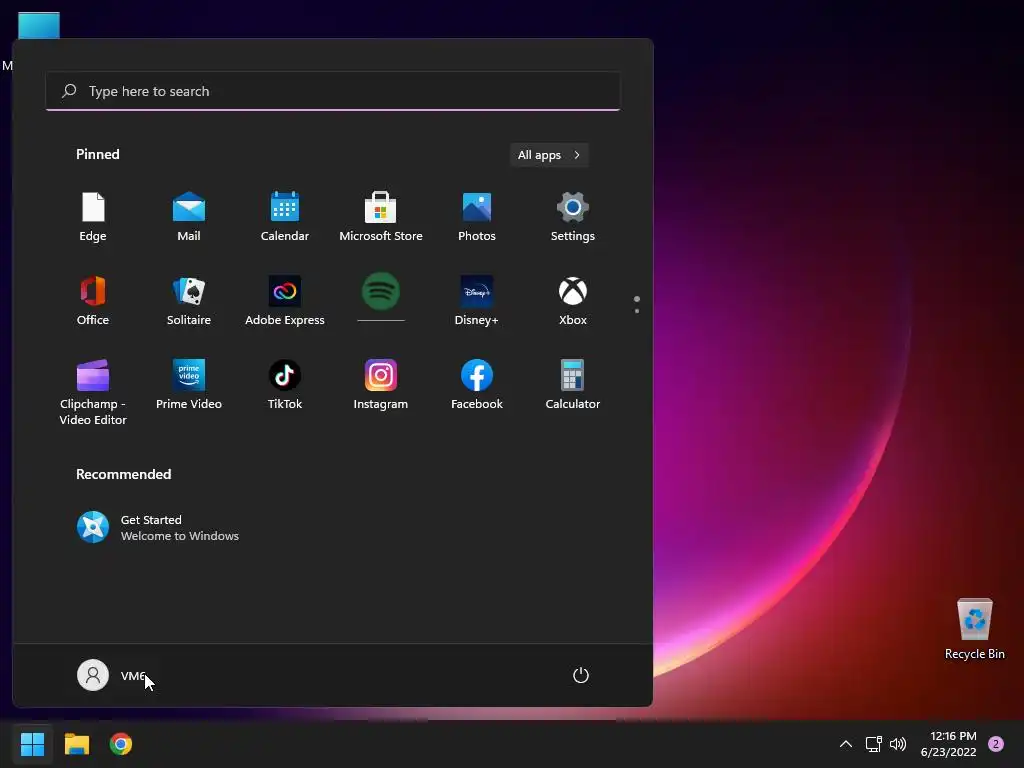
Task: Open network status tray icon
Action: (x=873, y=744)
